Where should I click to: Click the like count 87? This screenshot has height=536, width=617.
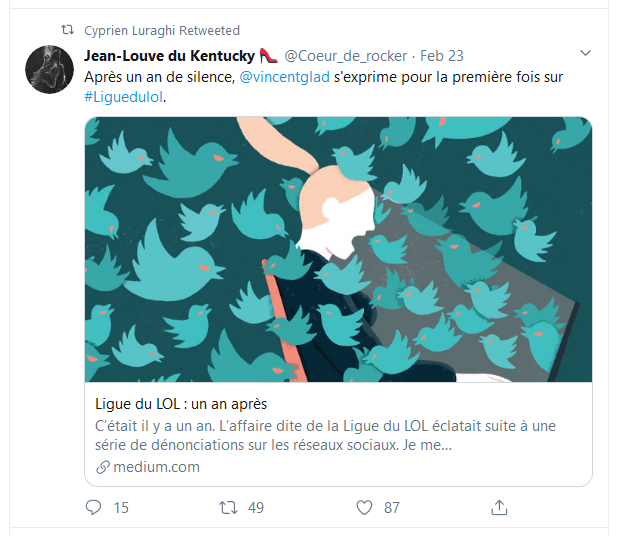pyautogui.click(x=392, y=508)
